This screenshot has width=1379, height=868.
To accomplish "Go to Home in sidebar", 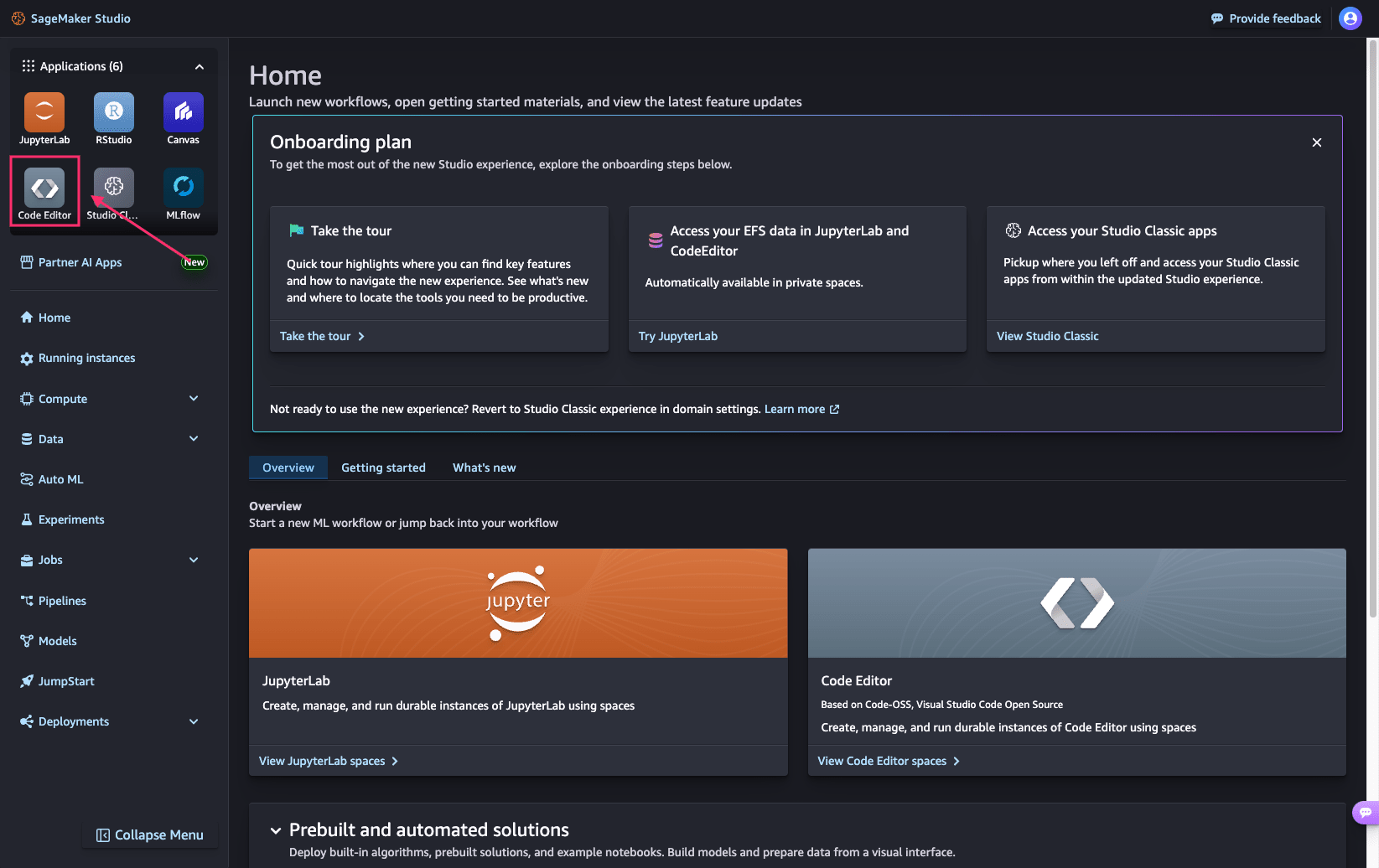I will coord(45,318).
